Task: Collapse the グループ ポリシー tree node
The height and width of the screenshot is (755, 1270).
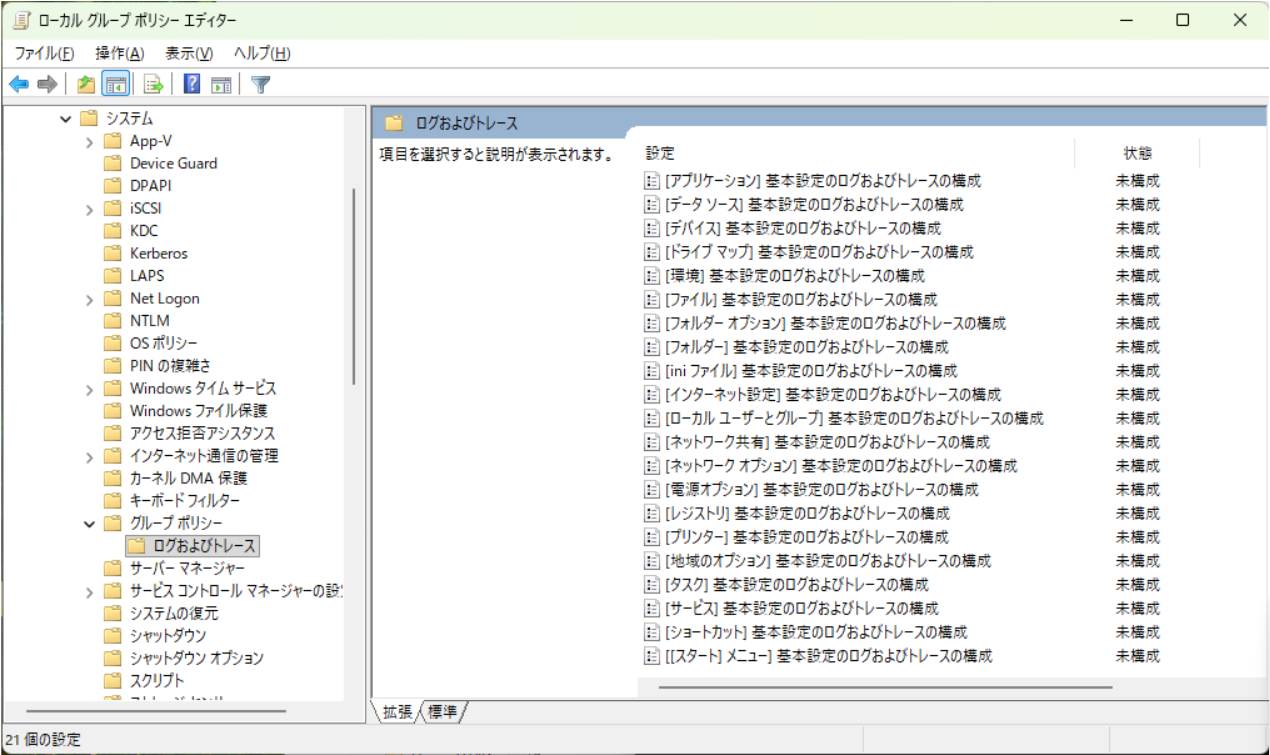Action: click(90, 523)
